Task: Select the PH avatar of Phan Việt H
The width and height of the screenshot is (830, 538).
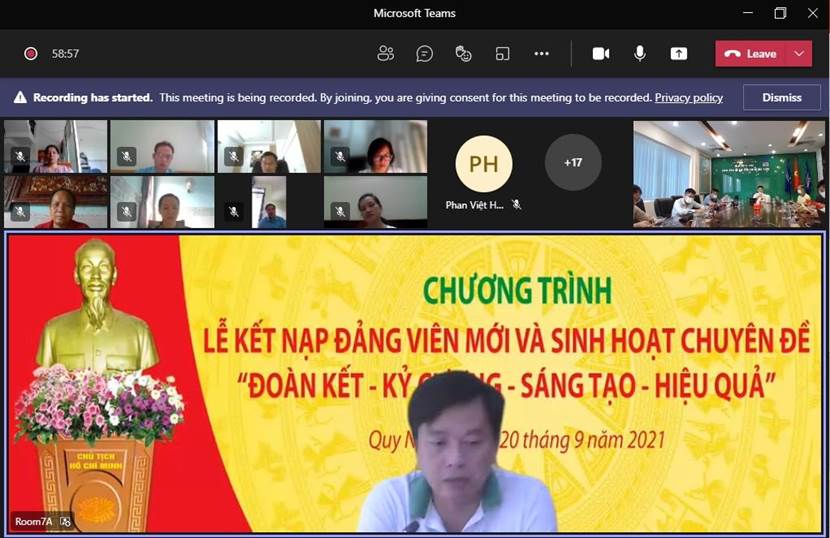Action: coord(484,164)
